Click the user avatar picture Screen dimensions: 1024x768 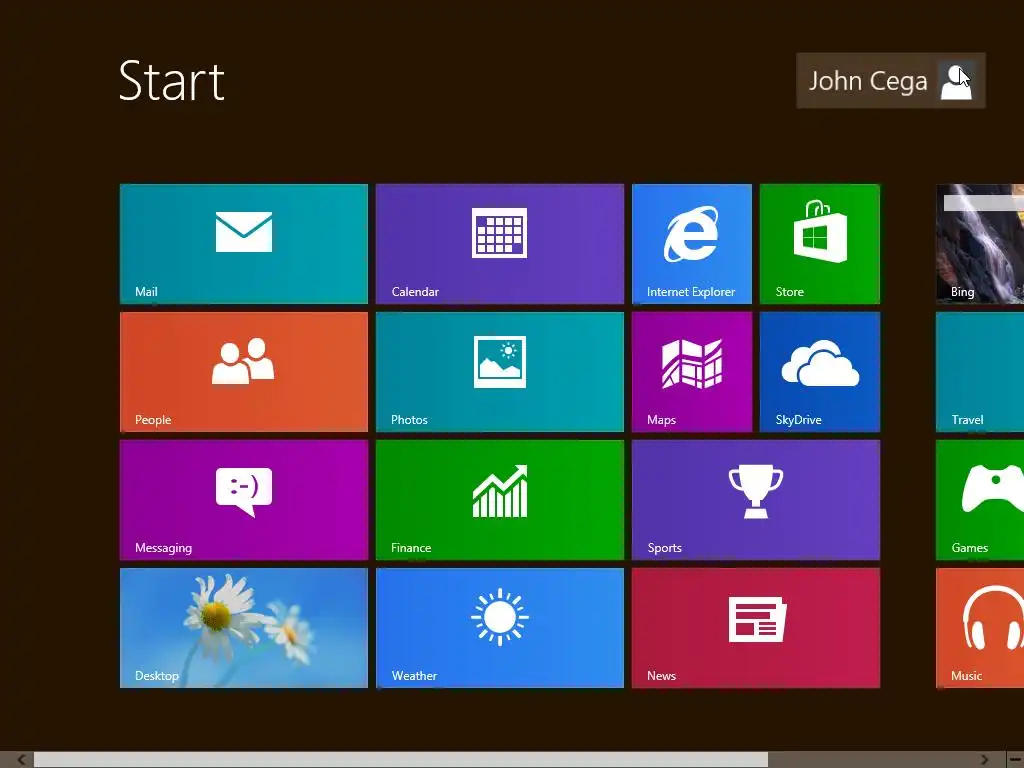coord(956,81)
